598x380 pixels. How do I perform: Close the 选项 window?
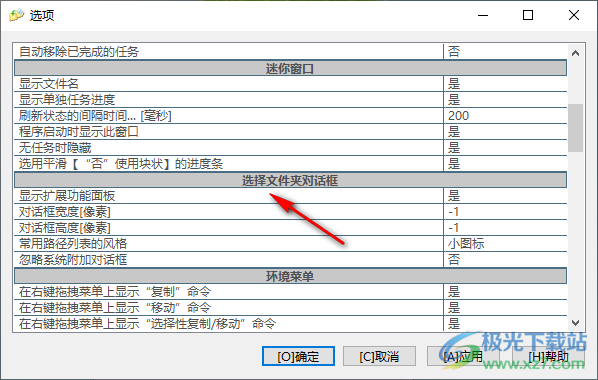tap(574, 15)
